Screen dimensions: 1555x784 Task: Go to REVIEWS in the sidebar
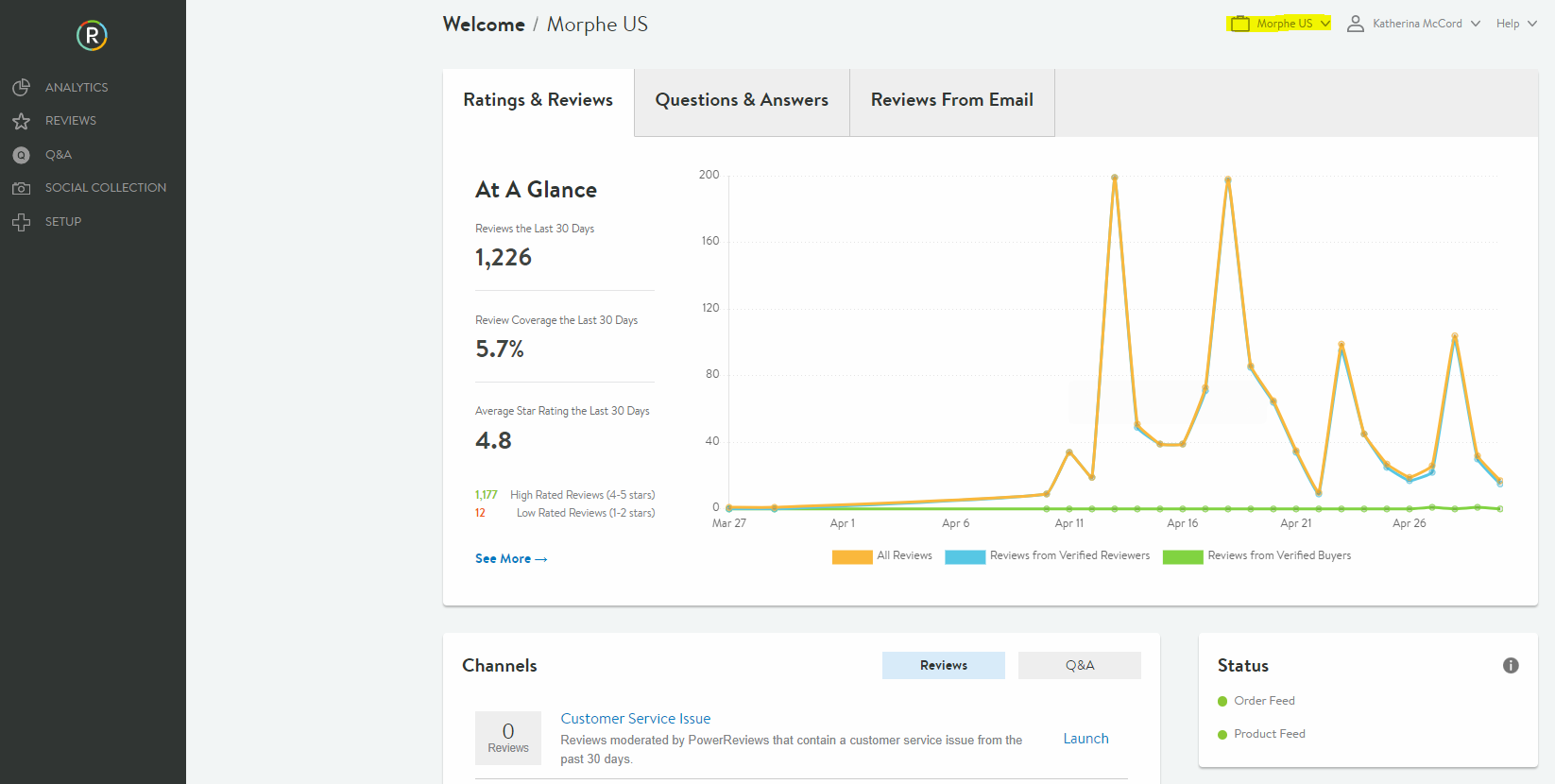tap(71, 121)
